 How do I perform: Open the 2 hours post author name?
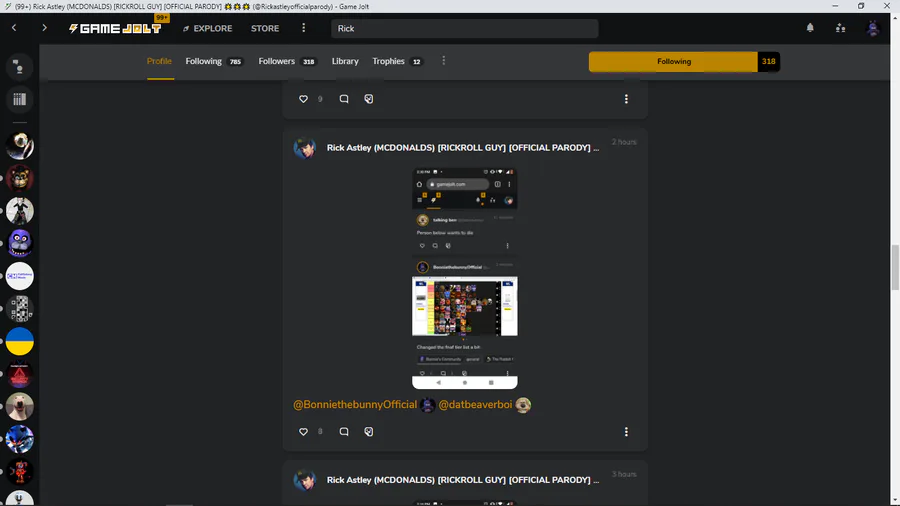click(x=463, y=147)
